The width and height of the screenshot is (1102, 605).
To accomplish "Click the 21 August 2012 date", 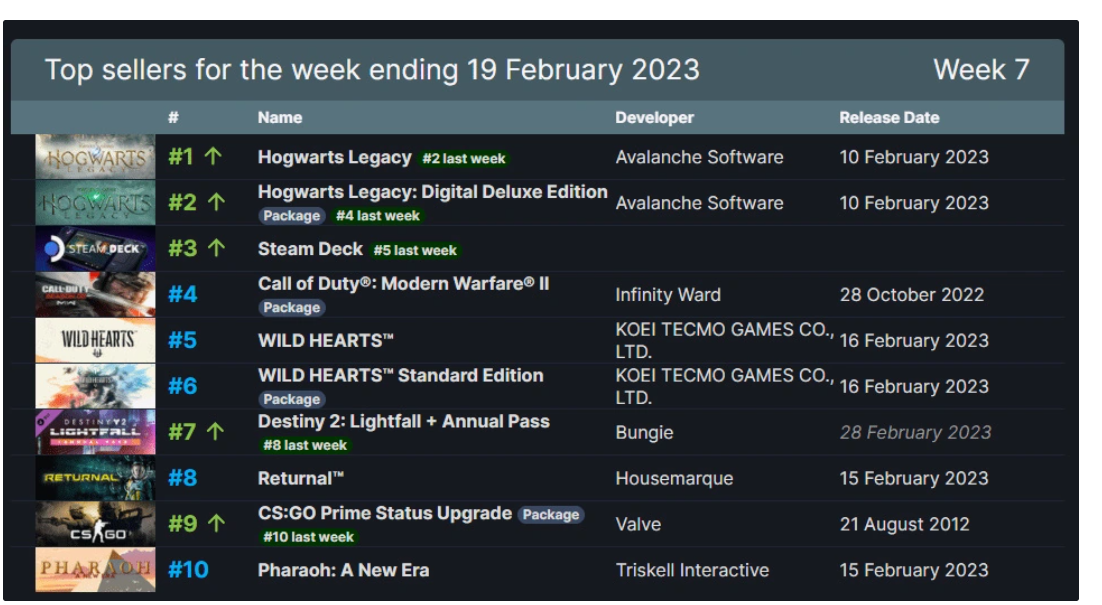I will tap(904, 524).
